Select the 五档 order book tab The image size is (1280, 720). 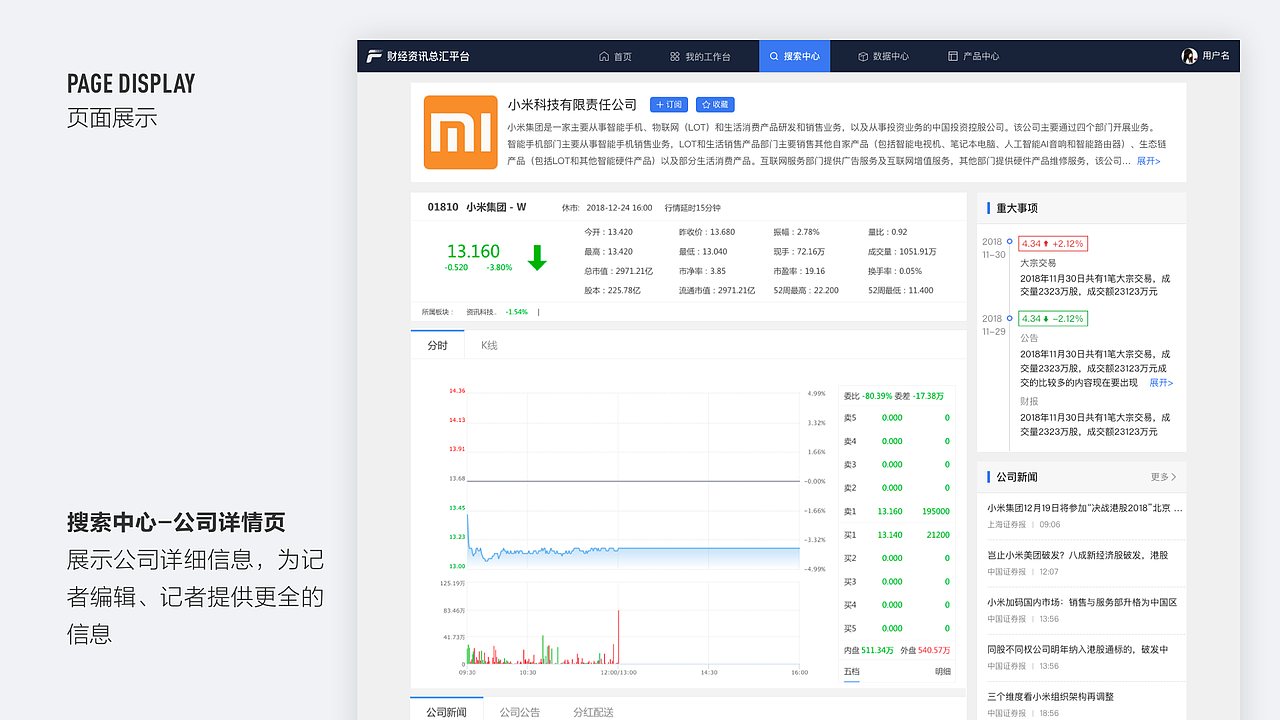851,671
